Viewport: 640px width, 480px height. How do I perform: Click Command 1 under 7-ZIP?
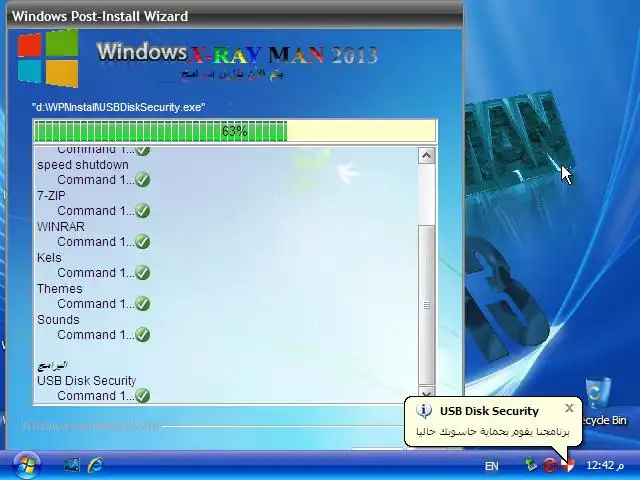pos(96,211)
